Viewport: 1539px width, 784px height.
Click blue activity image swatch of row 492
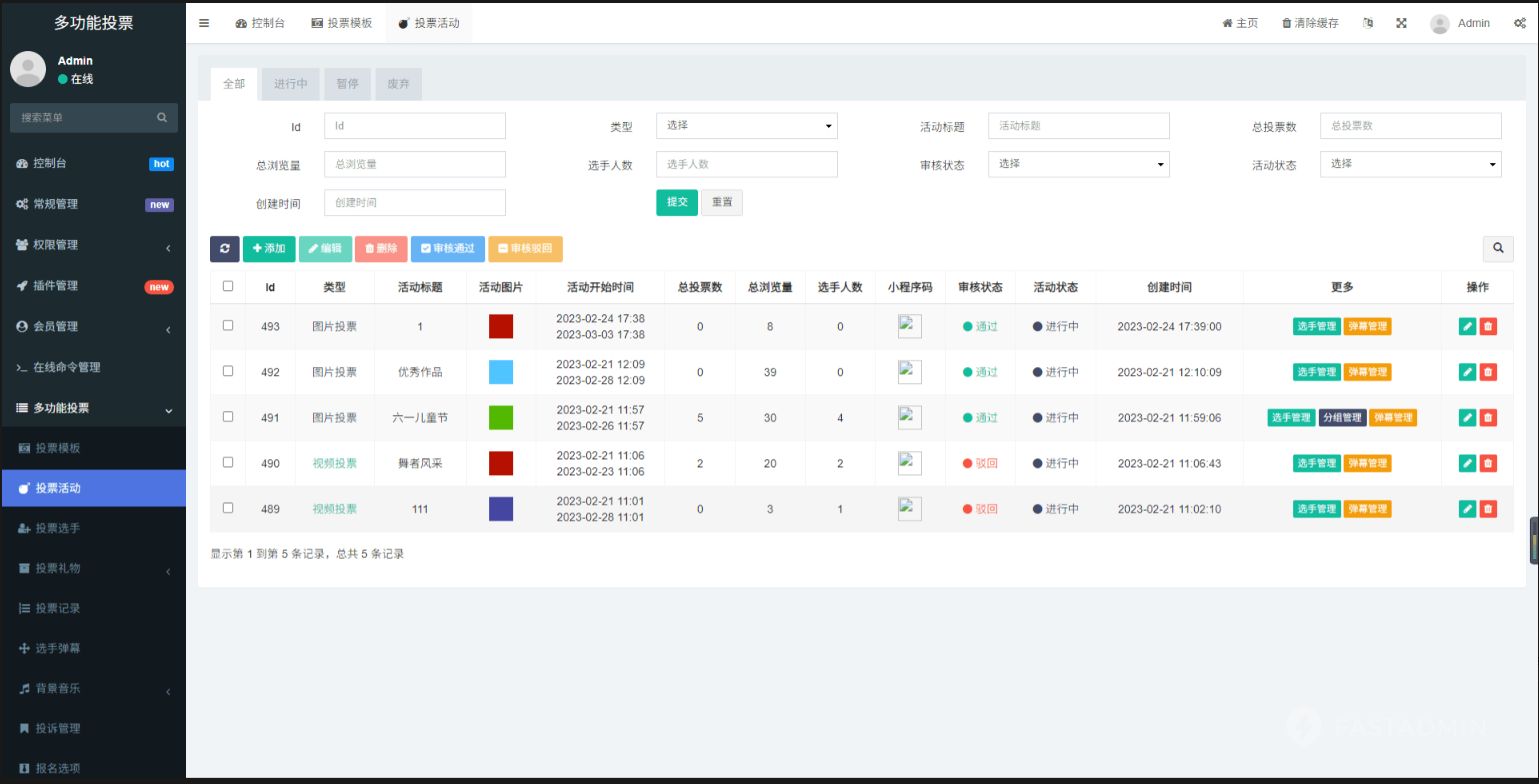[501, 372]
